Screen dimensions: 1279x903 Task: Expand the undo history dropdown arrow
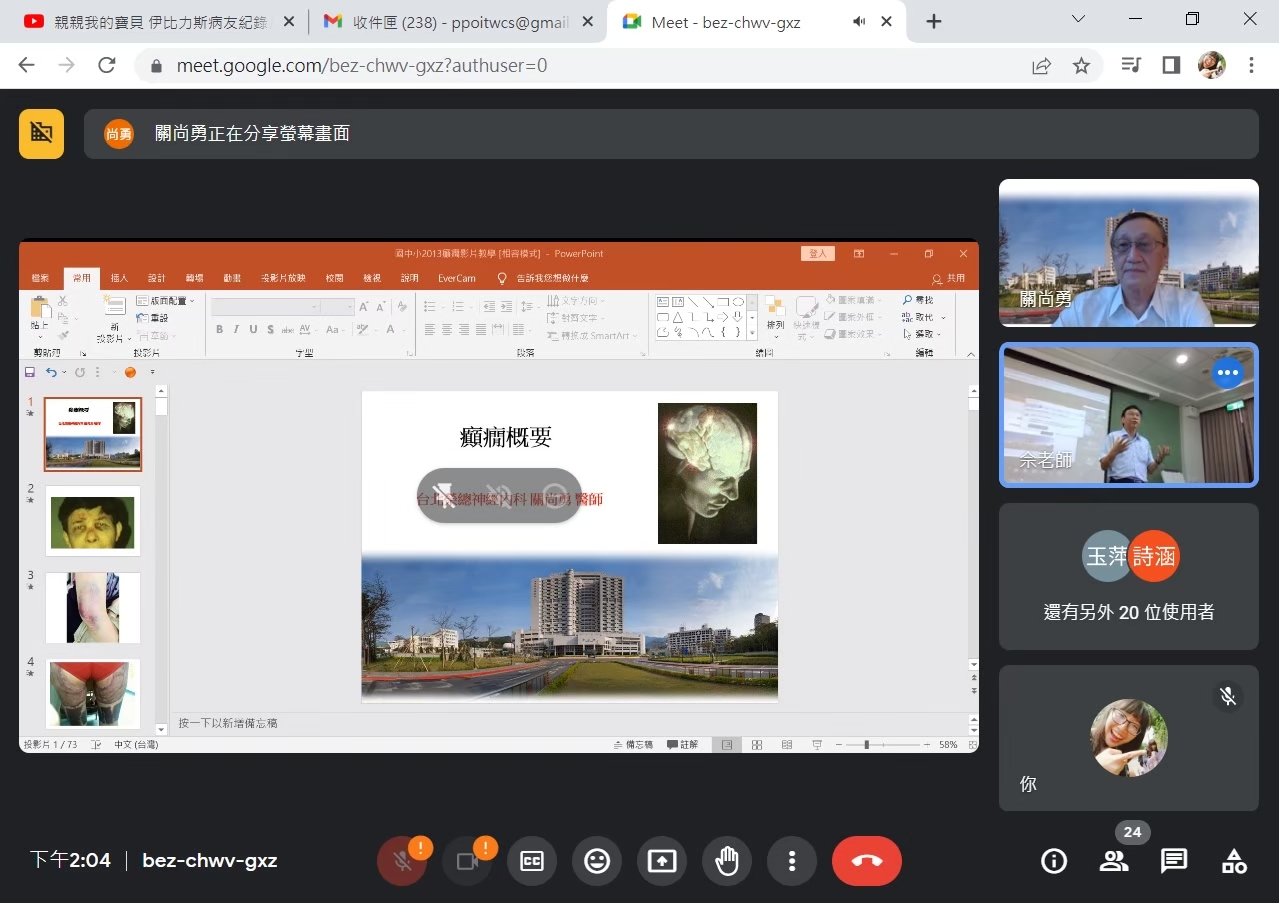point(64,373)
